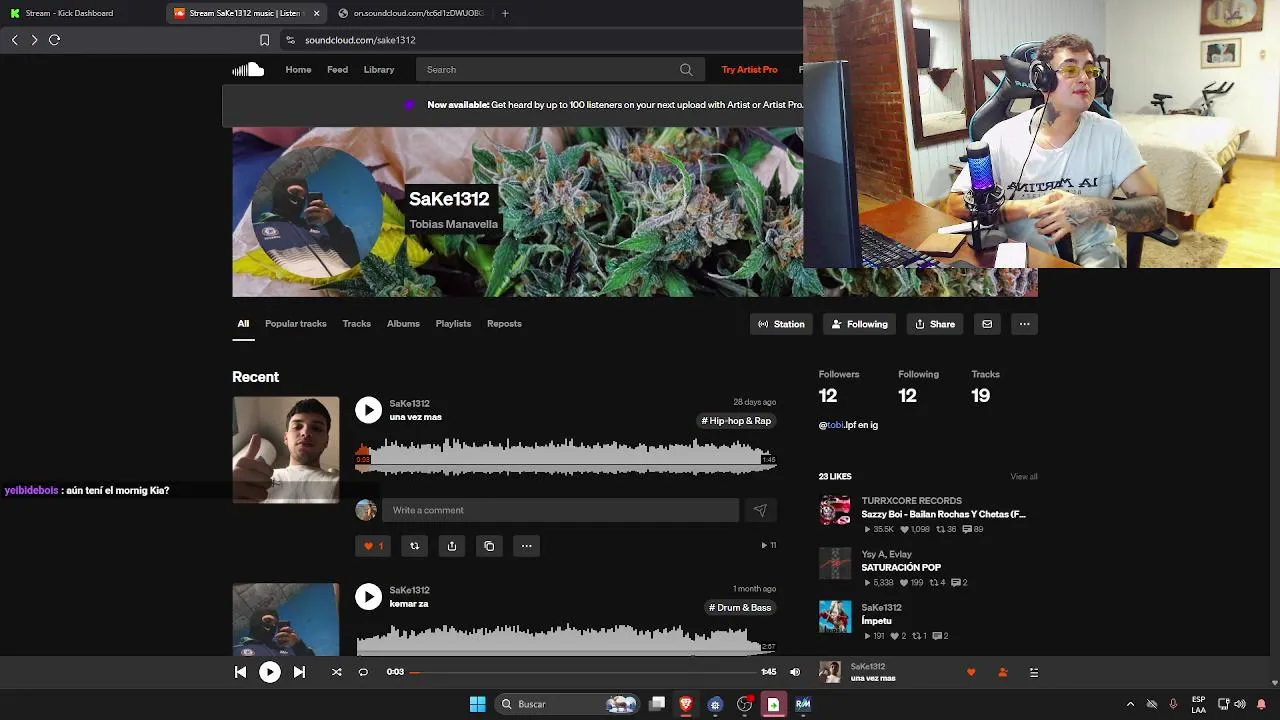
Task: Open the TURRXCORE RECORDS artist link
Action: 911,501
